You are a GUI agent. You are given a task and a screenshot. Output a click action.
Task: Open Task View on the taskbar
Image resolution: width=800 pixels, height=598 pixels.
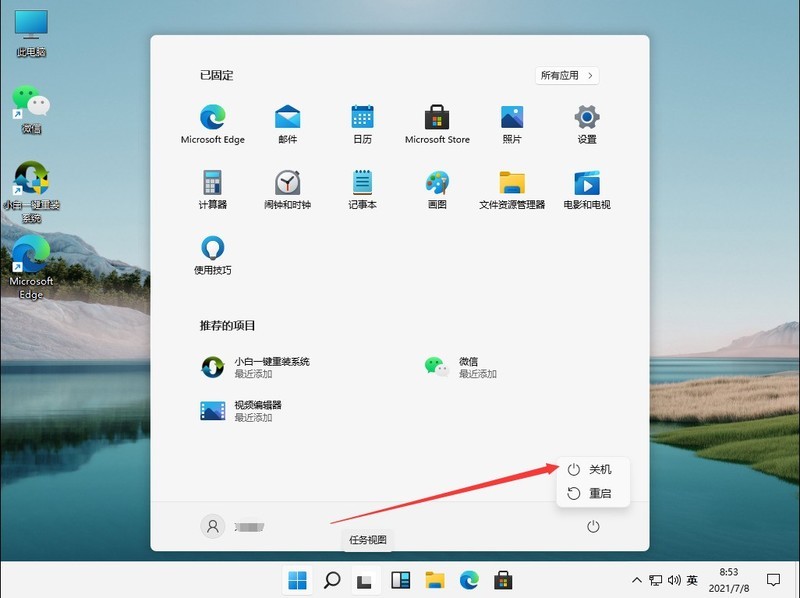pos(364,578)
